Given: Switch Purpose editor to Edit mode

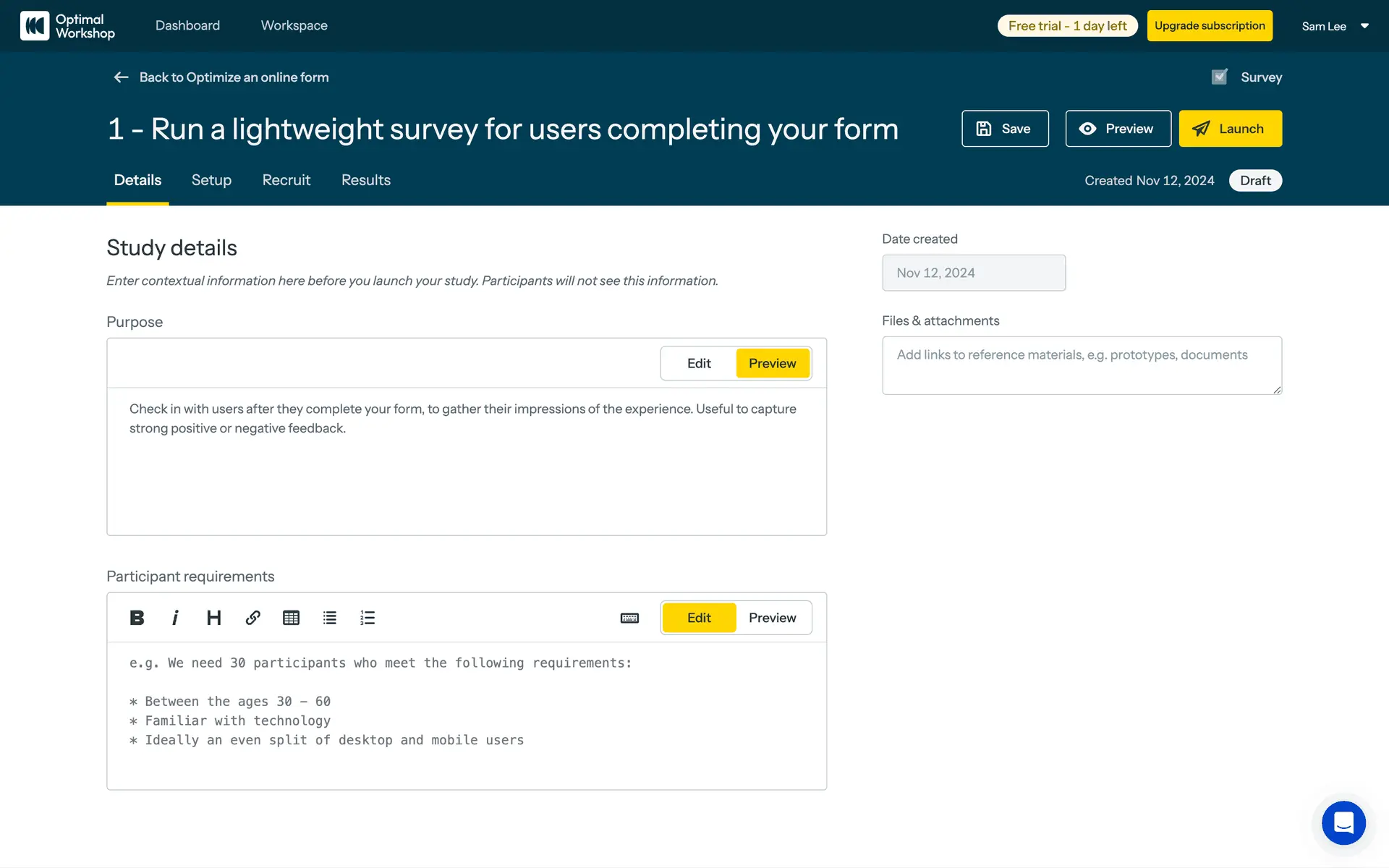Looking at the screenshot, I should [x=699, y=363].
